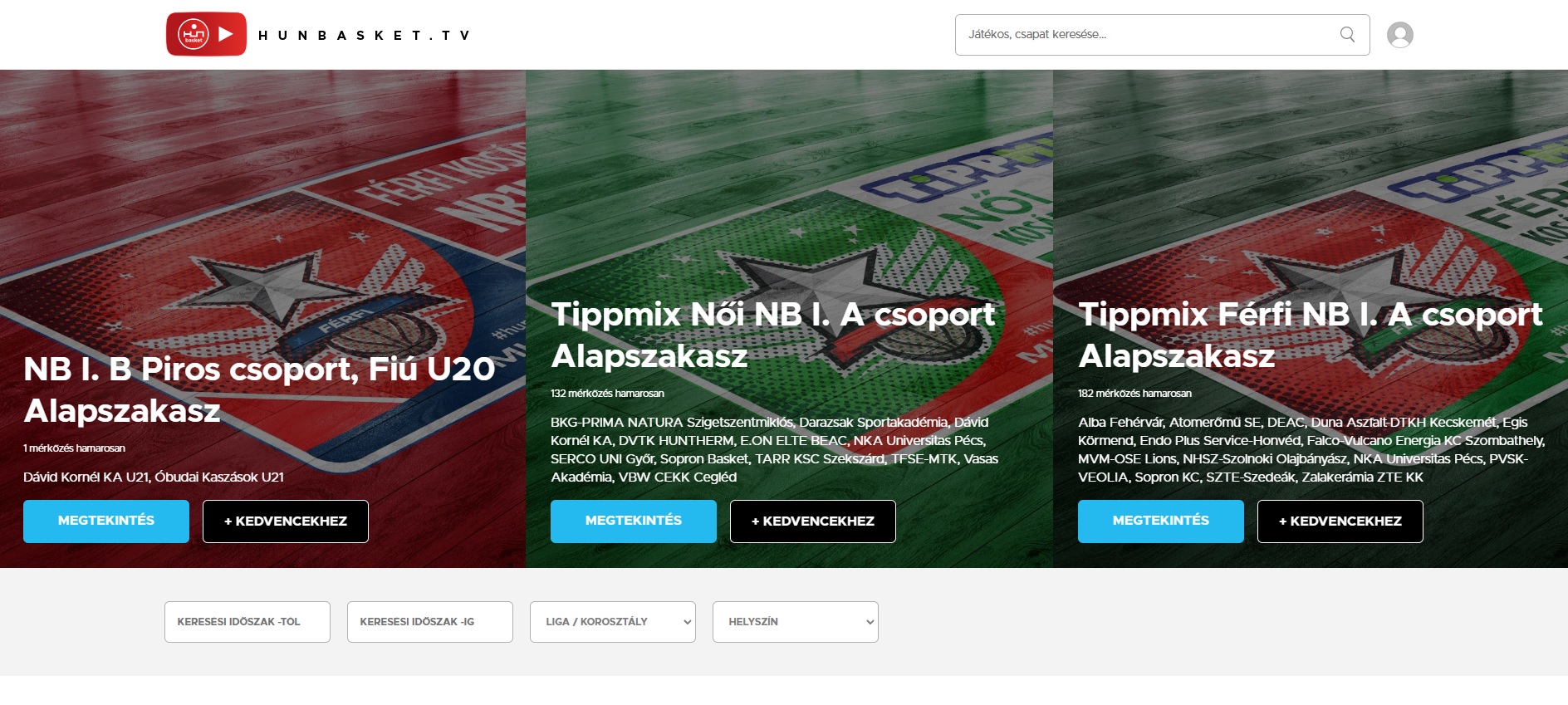Viewport: 1568px width, 705px height.
Task: Add Tippmix Női NB I. A to Kedvencekhez
Action: point(813,521)
